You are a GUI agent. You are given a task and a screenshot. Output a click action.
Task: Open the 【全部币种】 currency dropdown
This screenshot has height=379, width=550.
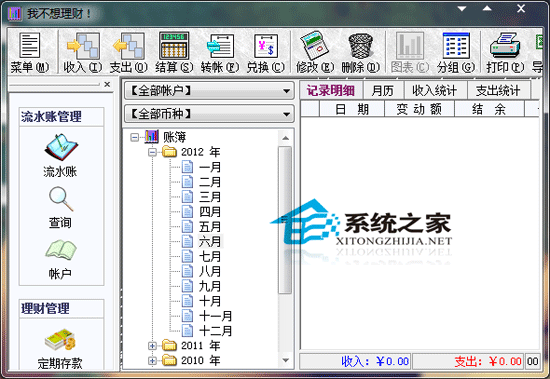[209, 114]
